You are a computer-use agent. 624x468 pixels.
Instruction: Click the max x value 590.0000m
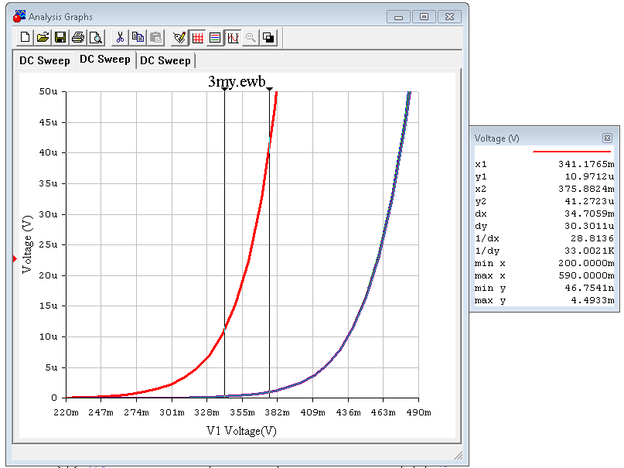(x=586, y=275)
